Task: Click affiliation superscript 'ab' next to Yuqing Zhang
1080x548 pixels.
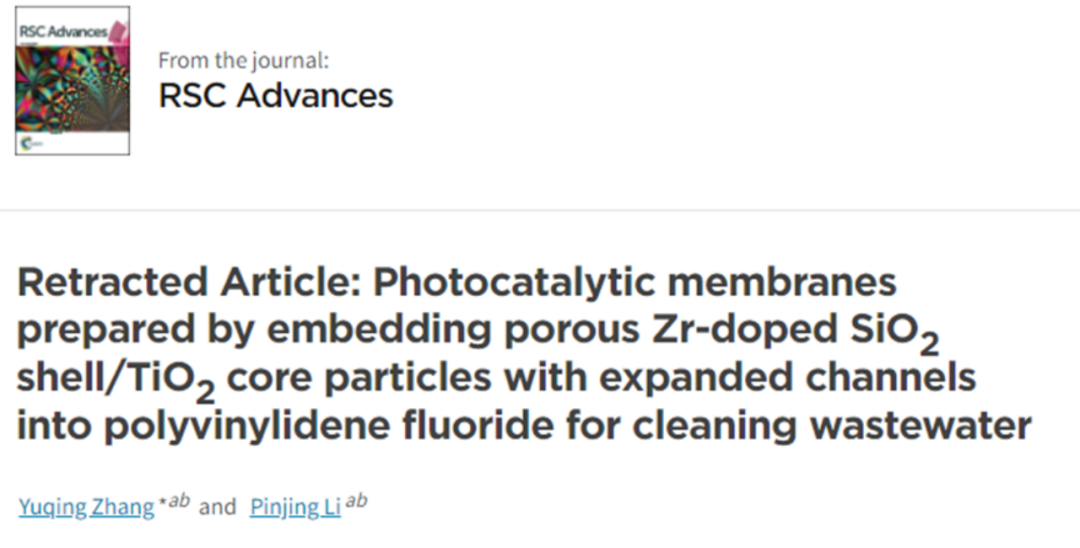Action: [178, 500]
